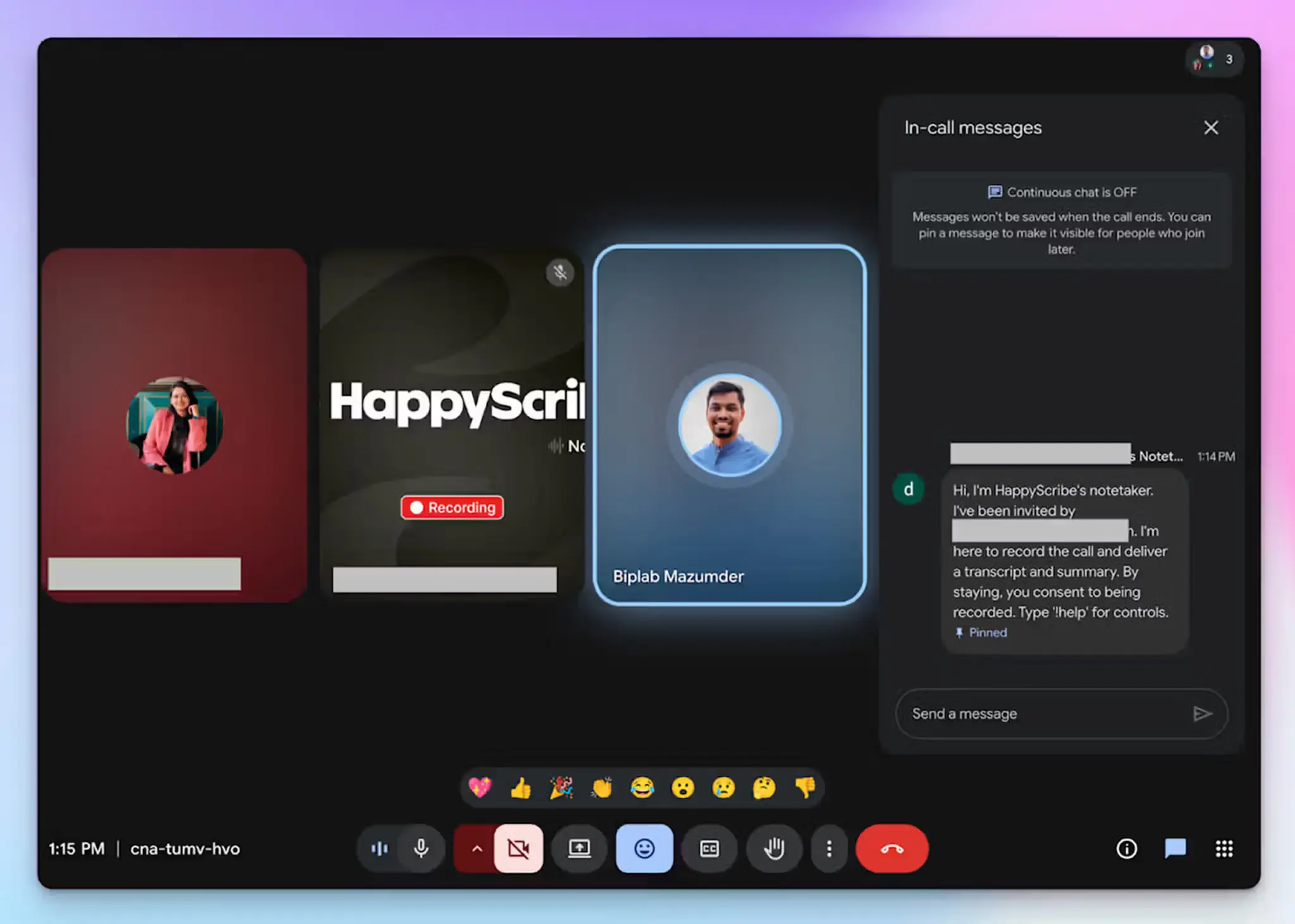Raise your hand
The image size is (1295, 924).
[773, 849]
